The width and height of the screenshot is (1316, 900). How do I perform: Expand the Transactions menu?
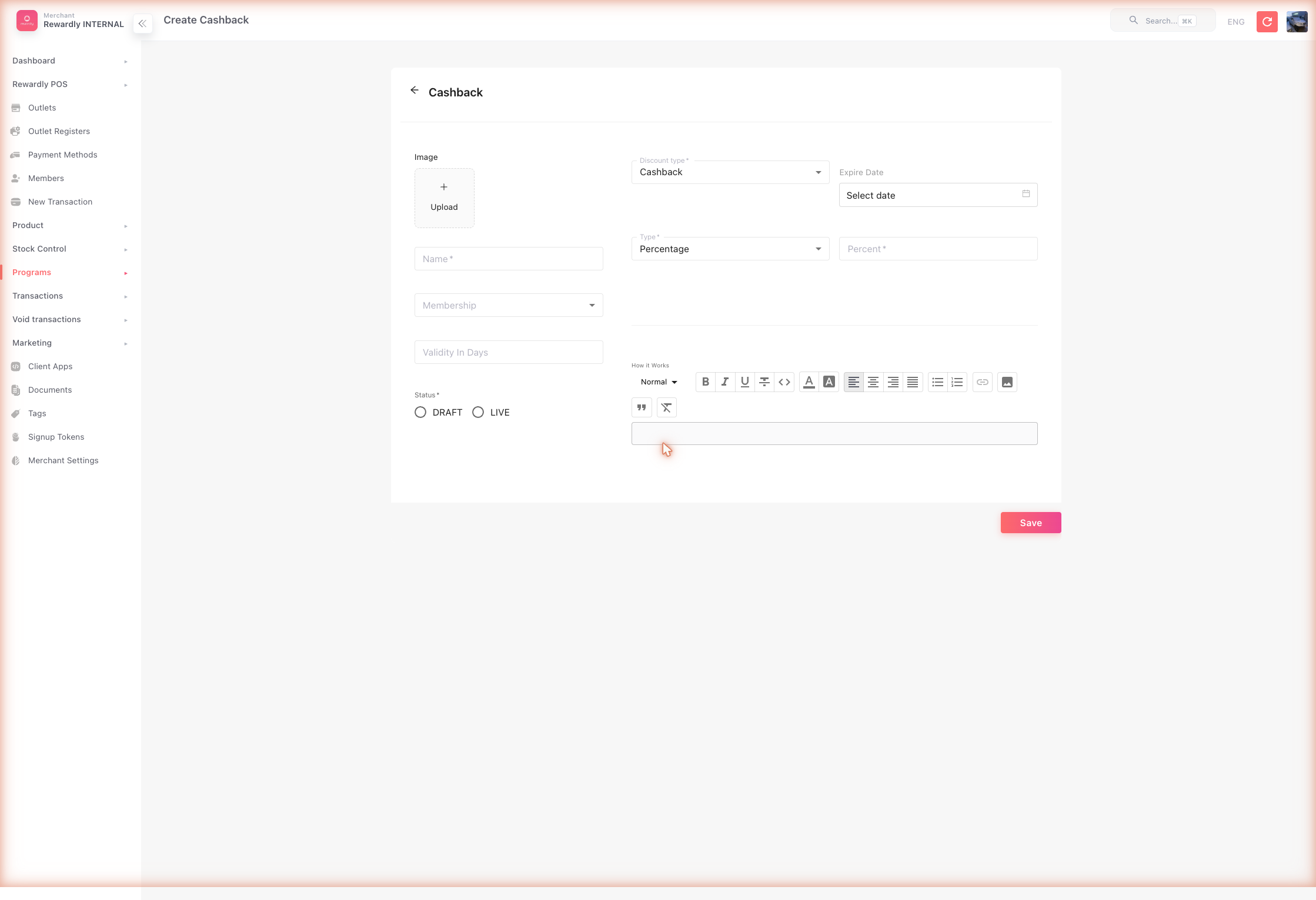71,296
